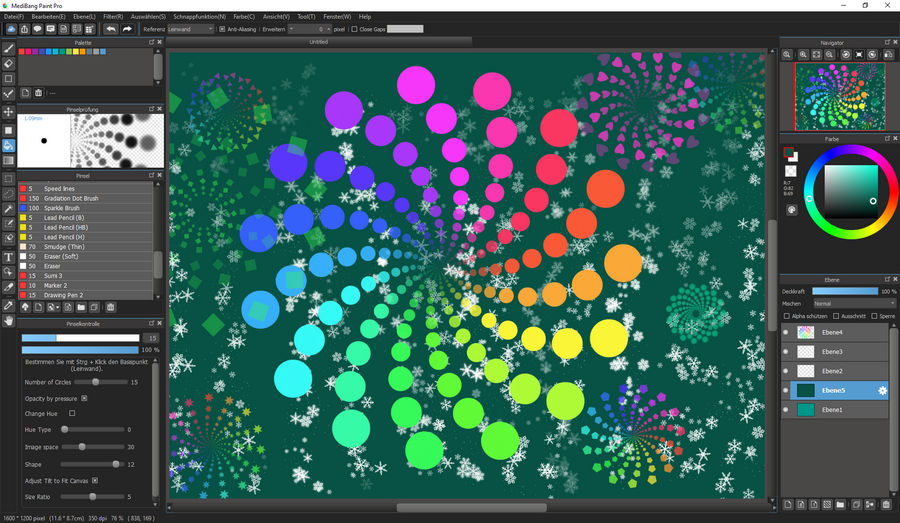Screen dimensions: 900x523
Task: Open the Fenster(W) menu
Action: click(x=337, y=17)
